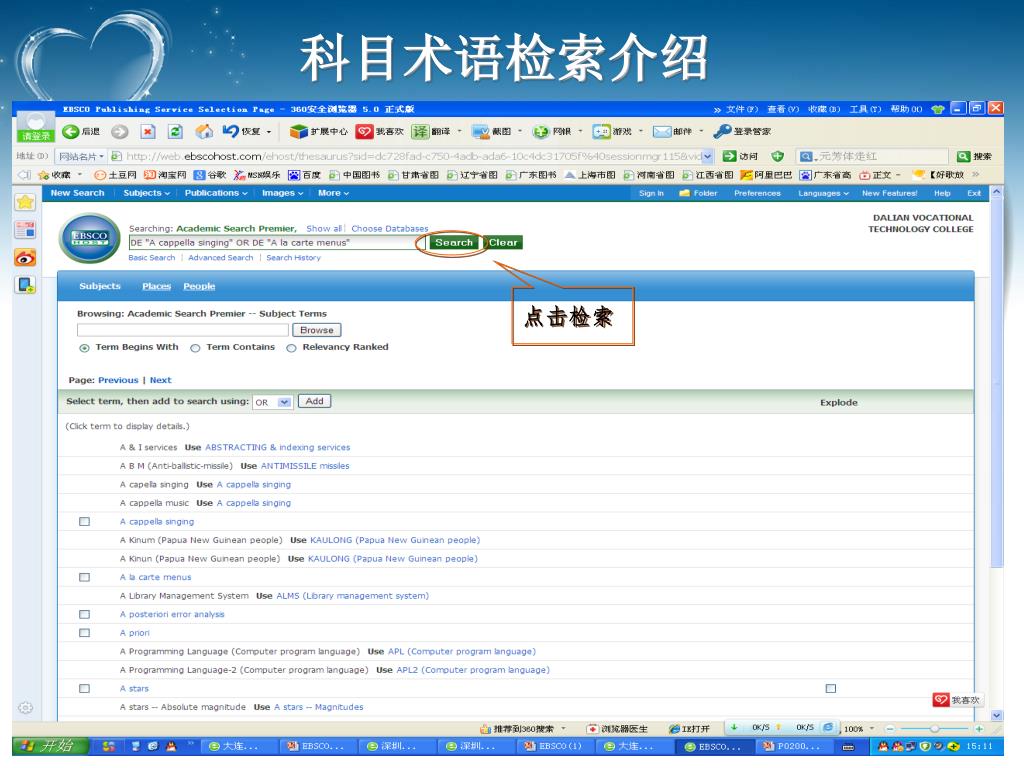Open the mail envelope toolbar icon
Image resolution: width=1024 pixels, height=768 pixels.
tap(662, 132)
